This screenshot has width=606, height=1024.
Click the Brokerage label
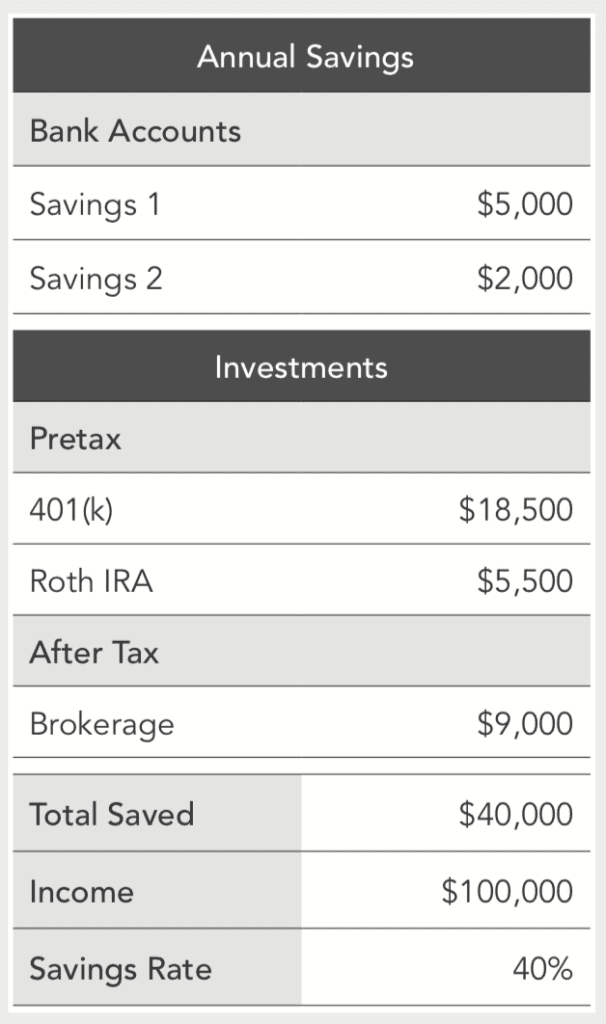pyautogui.click(x=102, y=724)
